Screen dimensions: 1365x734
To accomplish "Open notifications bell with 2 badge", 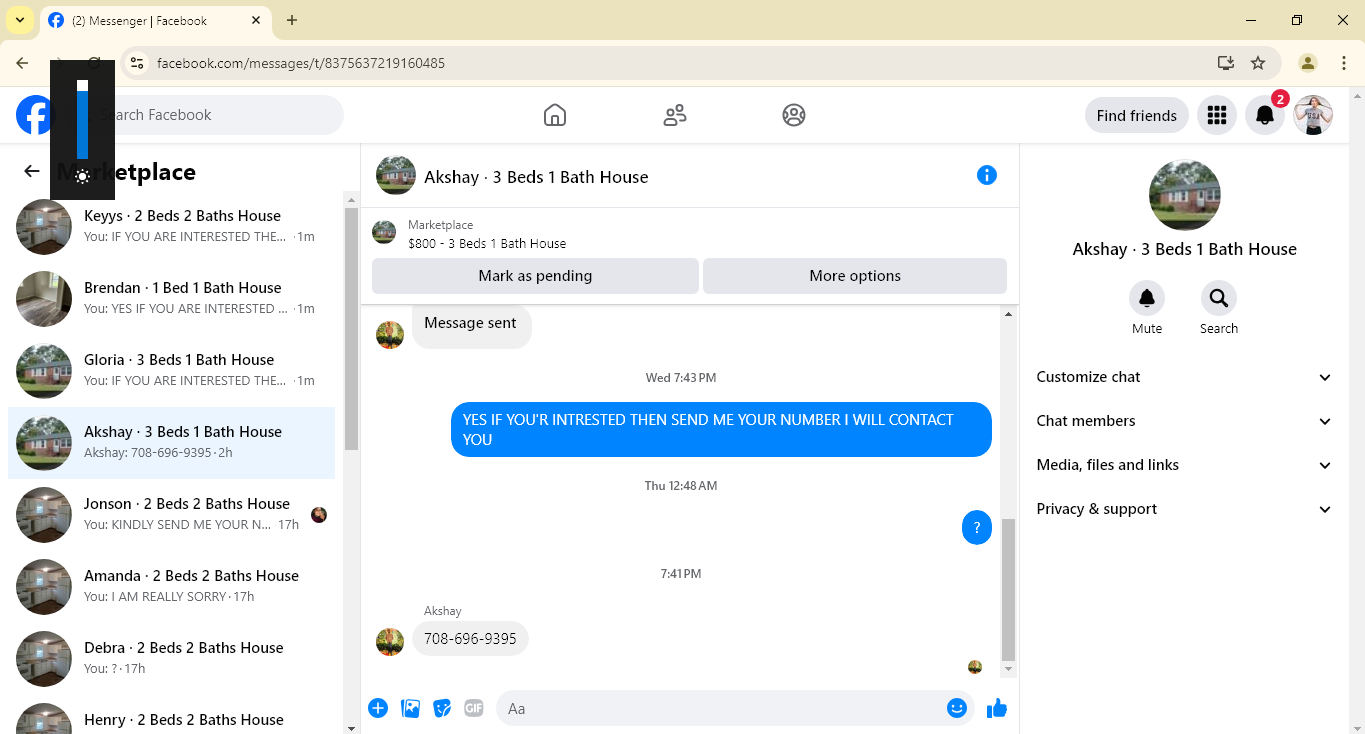I will [x=1265, y=115].
